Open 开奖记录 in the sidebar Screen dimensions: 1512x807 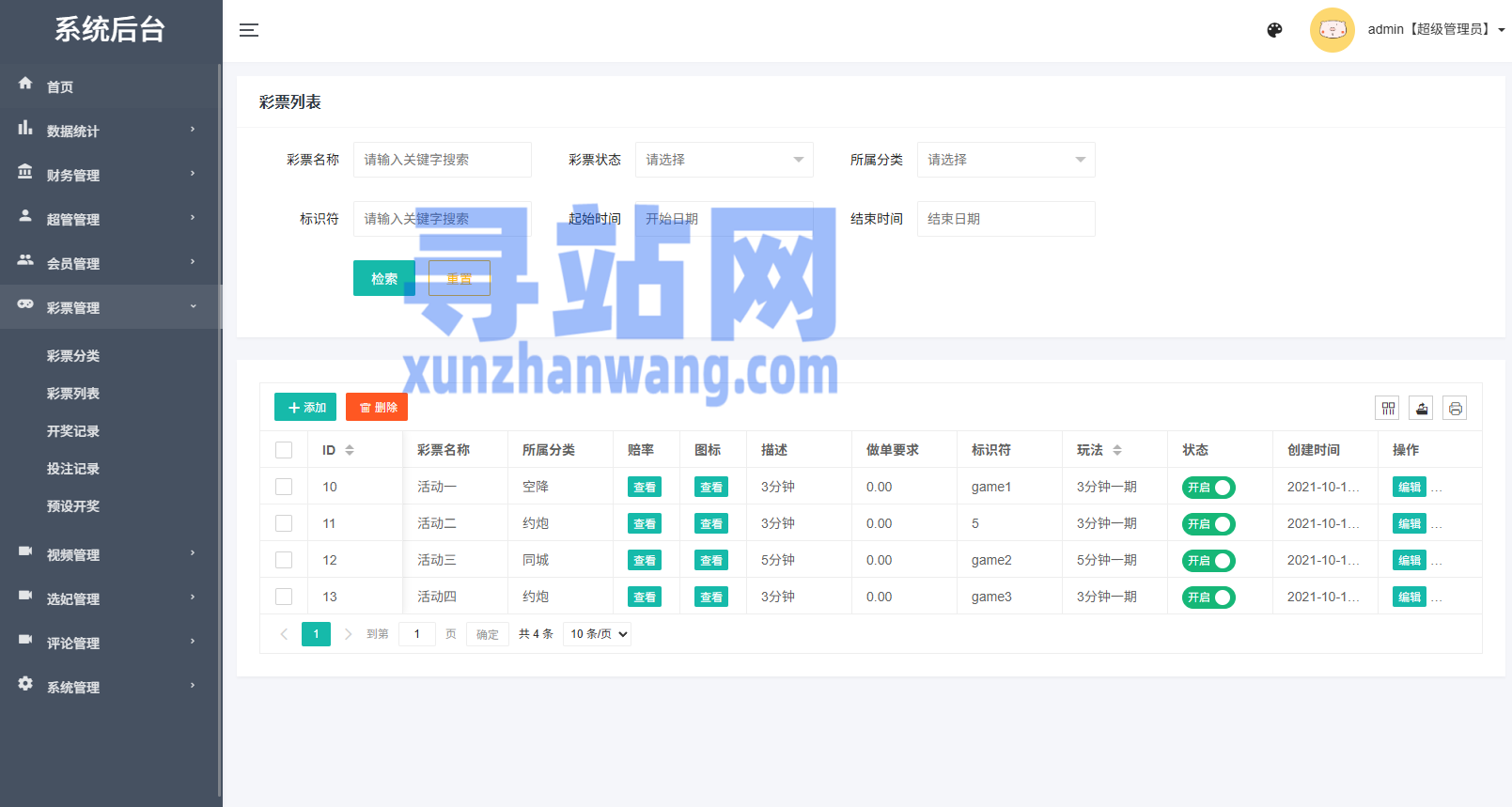pos(73,431)
